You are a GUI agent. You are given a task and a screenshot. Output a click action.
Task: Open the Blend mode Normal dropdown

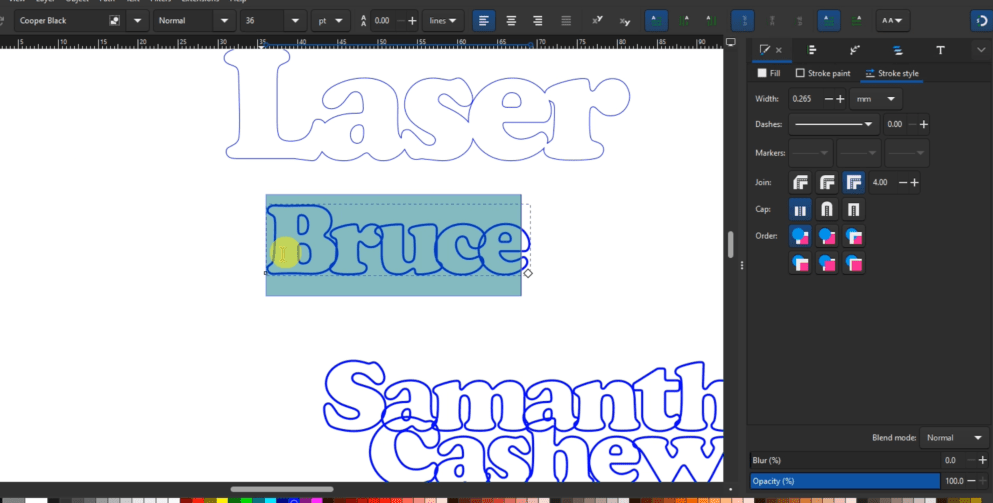(x=953, y=438)
